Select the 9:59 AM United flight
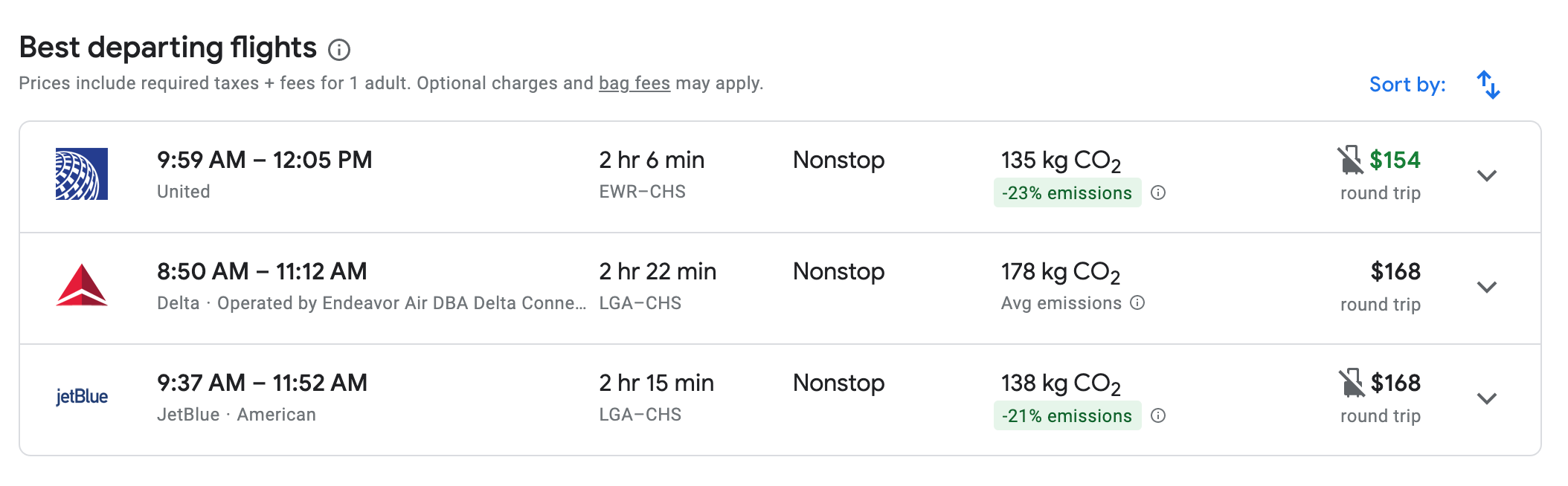Image resolution: width=1568 pixels, height=486 pixels. 264,161
